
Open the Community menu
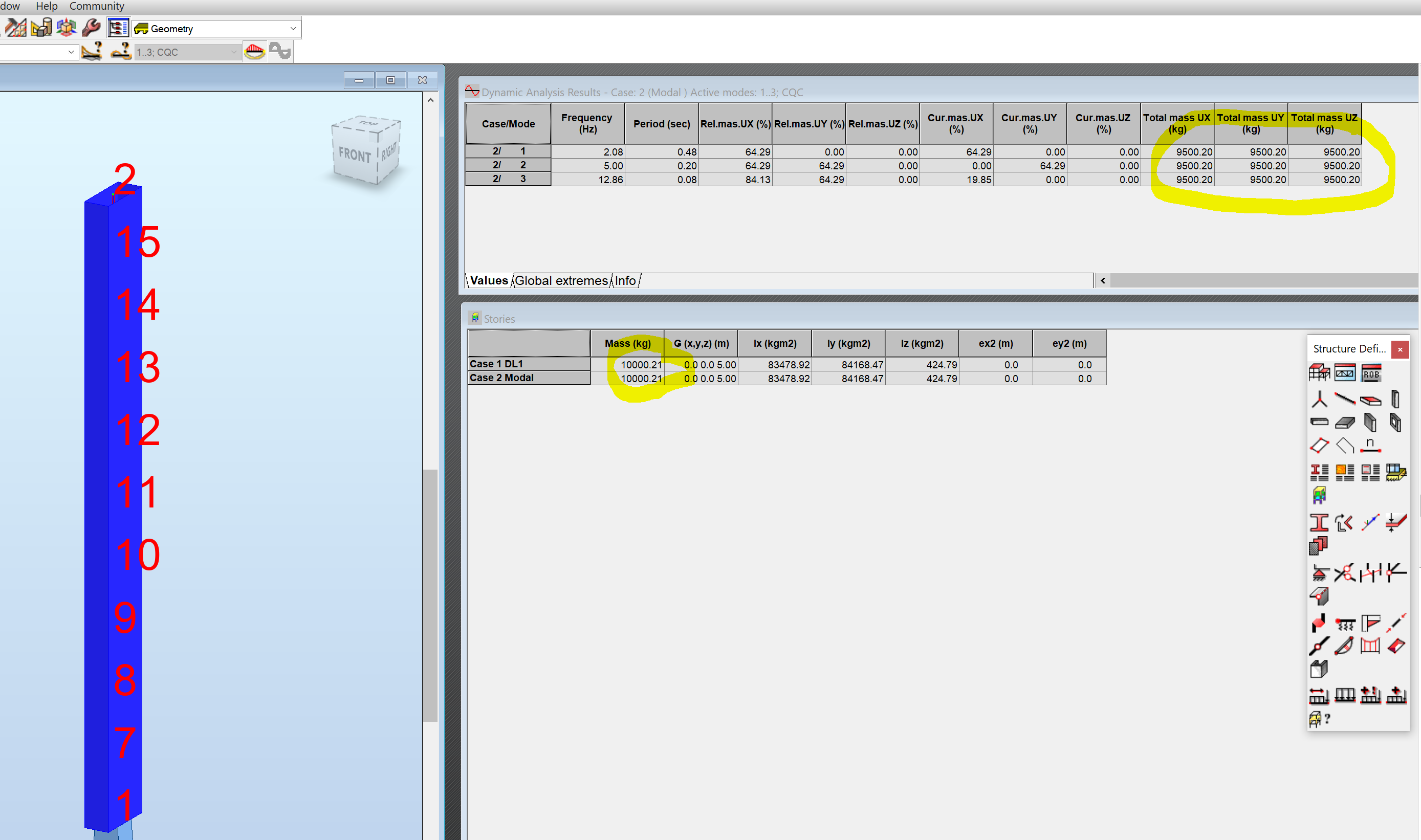(96, 6)
